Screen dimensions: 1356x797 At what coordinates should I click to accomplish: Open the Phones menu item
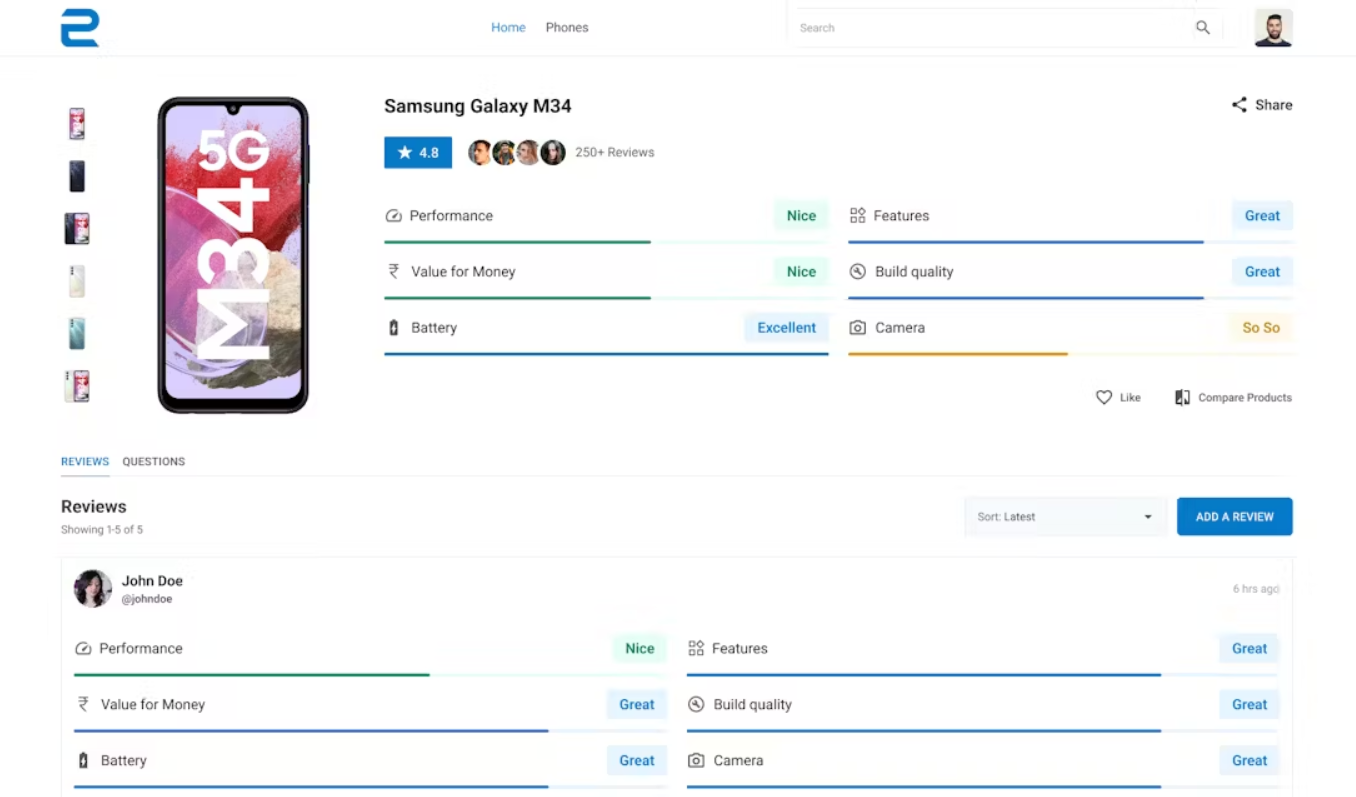[x=567, y=28]
